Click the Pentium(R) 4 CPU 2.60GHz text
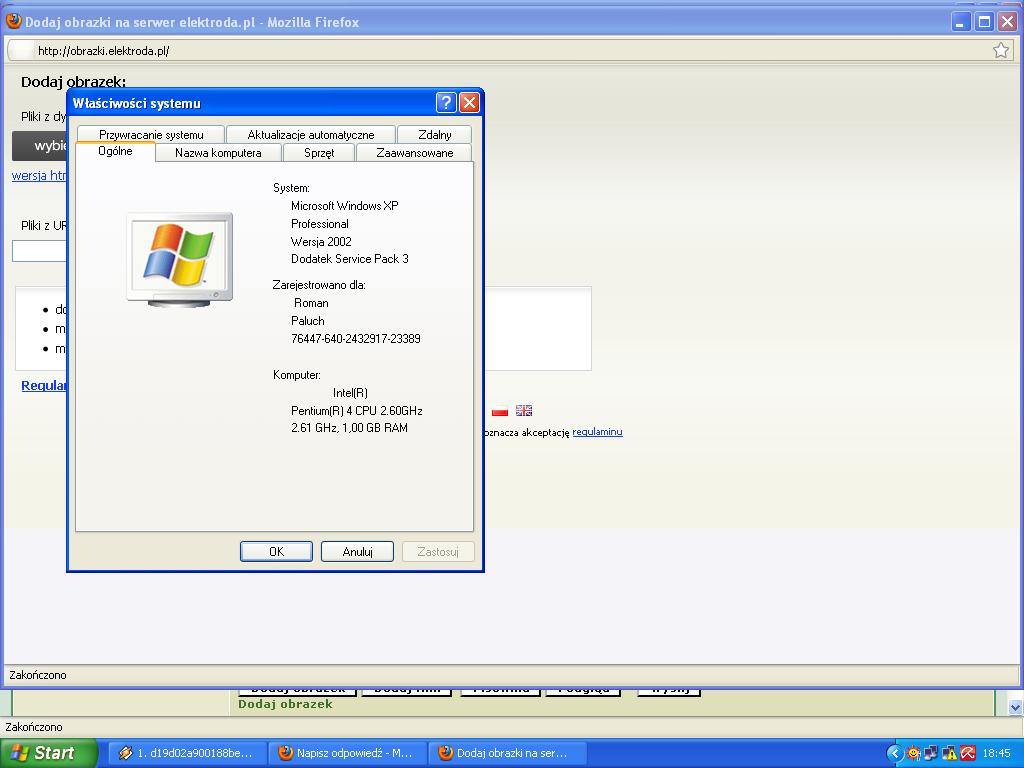Screen dimensions: 1024x768 (x=357, y=411)
